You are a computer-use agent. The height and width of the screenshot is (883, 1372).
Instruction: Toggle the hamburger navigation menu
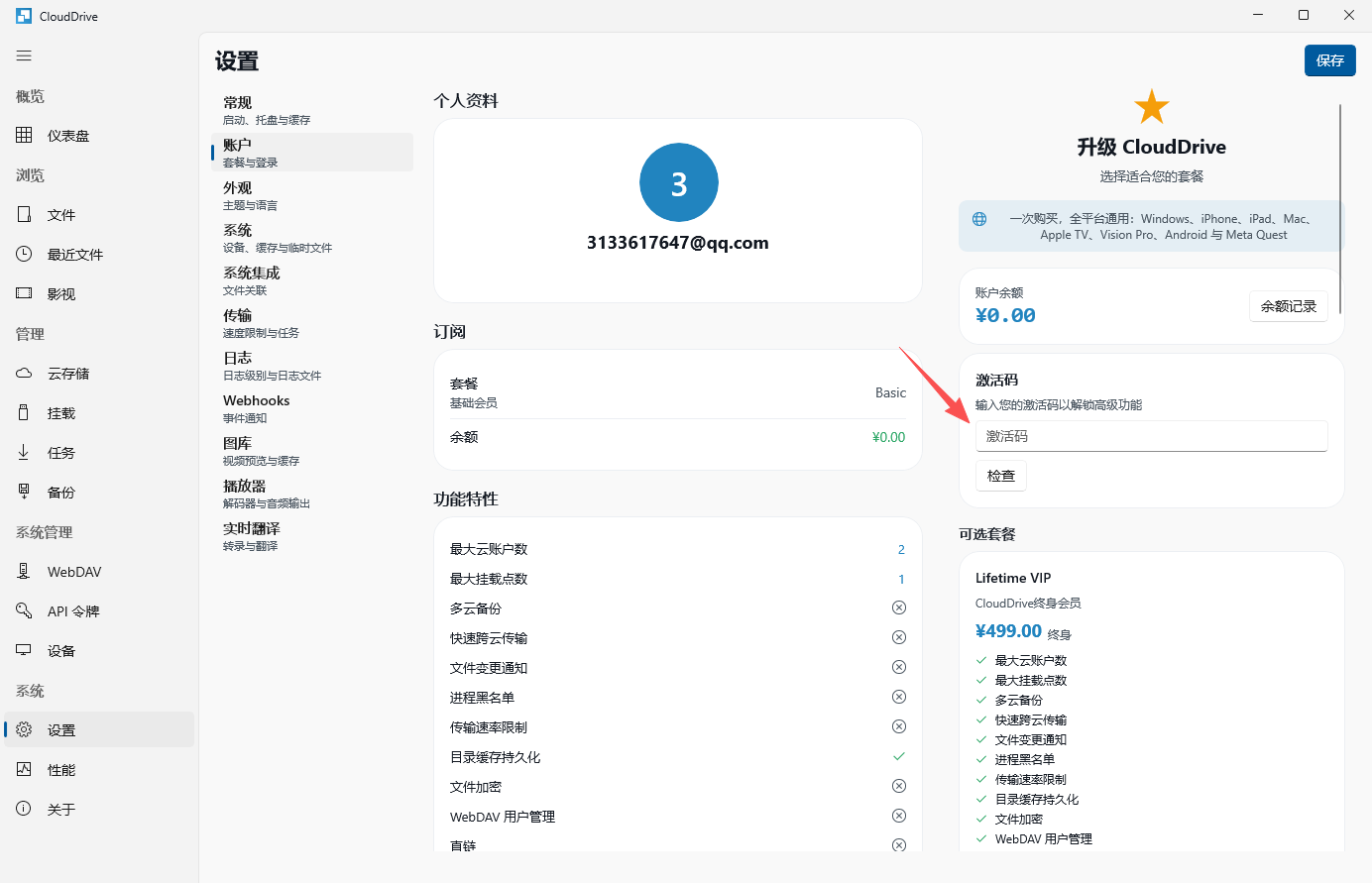tap(24, 55)
